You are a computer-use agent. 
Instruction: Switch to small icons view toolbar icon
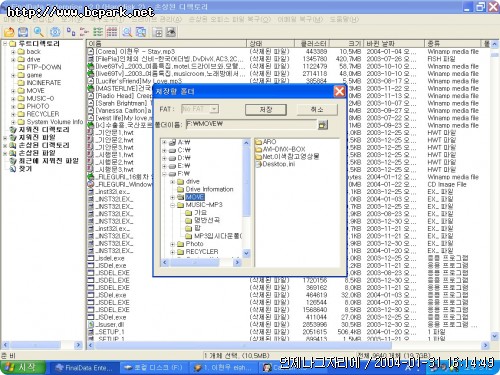click(x=84, y=32)
